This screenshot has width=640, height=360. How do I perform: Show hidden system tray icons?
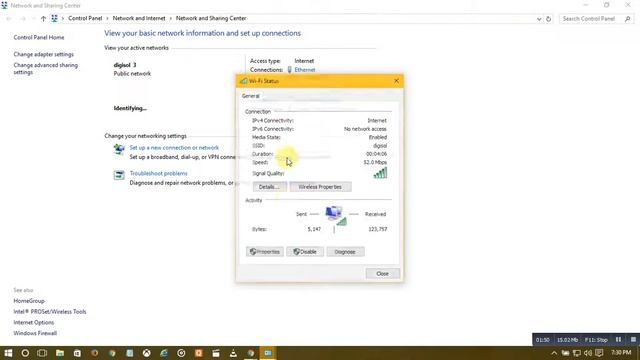(554, 353)
